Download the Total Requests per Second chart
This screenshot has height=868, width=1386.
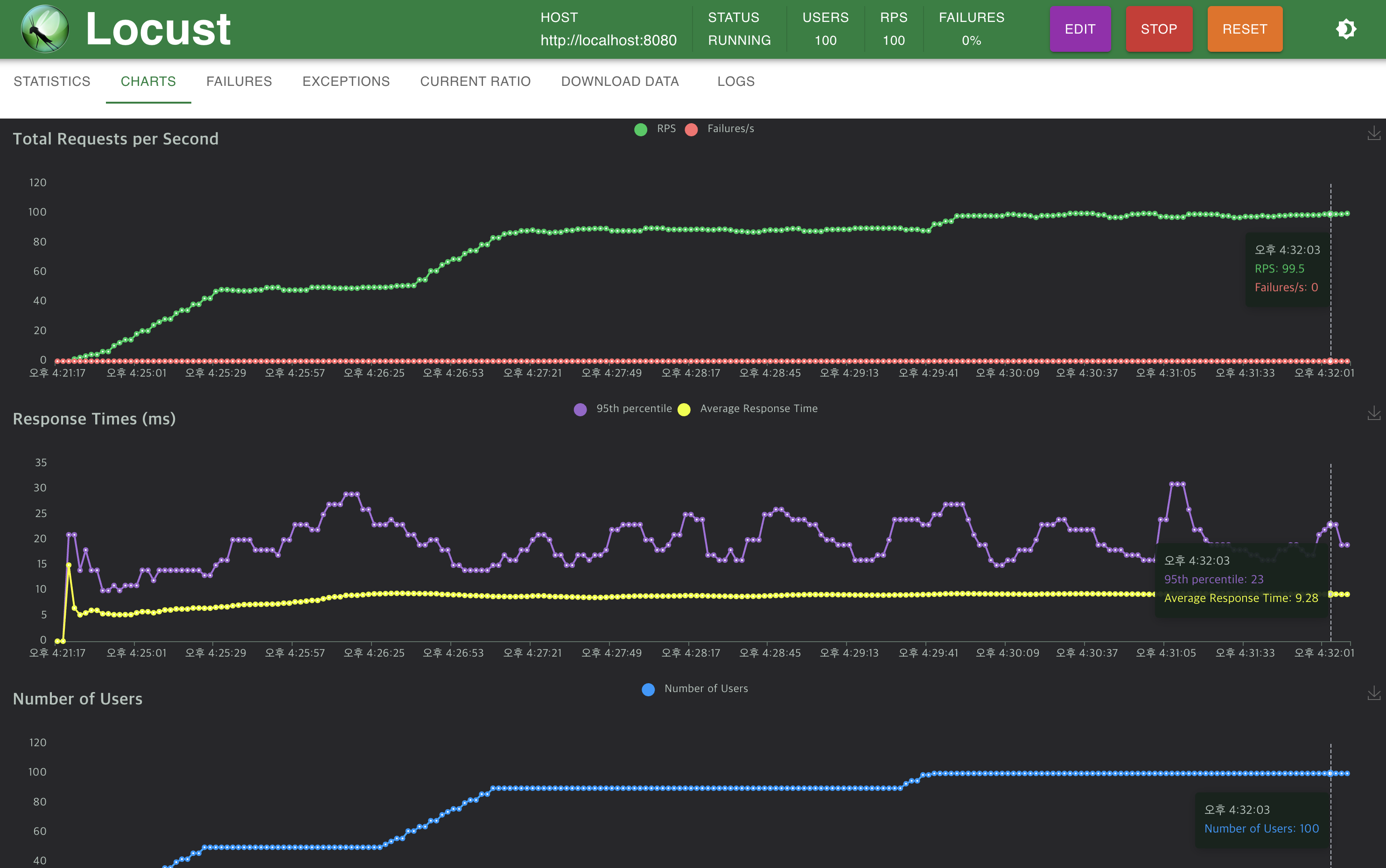1374,133
